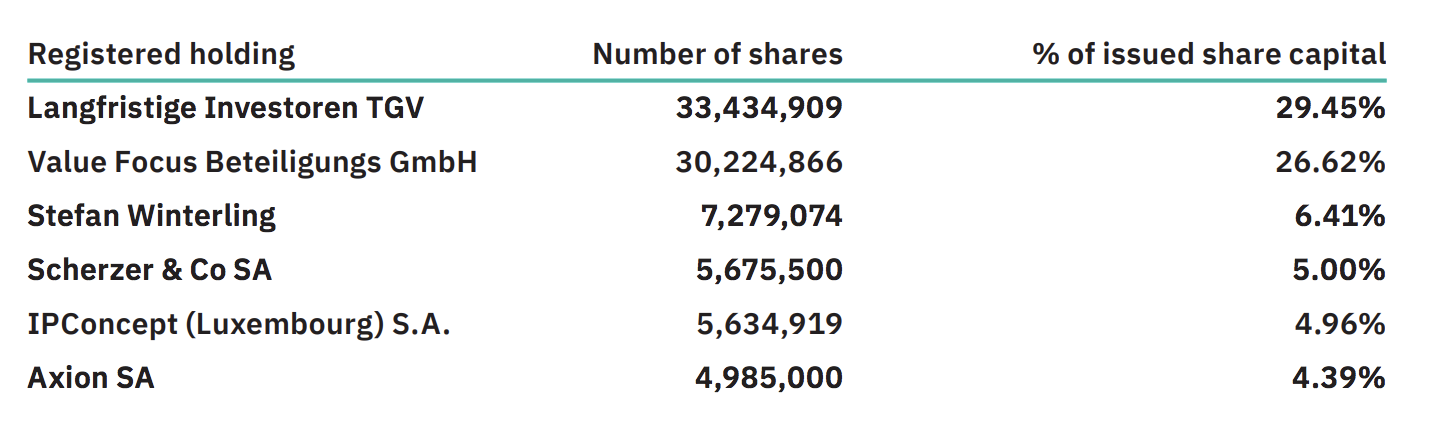Select IPConcept (Luxembourg) S.A. name
The width and height of the screenshot is (1438, 436).
pyautogui.click(x=239, y=324)
